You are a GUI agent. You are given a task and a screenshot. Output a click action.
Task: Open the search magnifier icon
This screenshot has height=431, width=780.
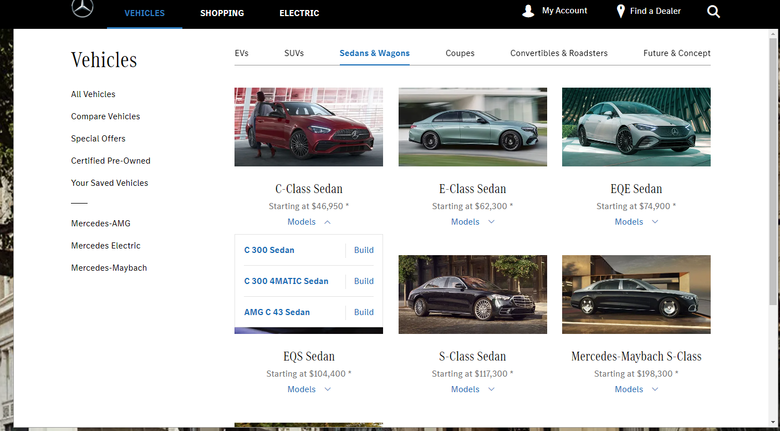(x=713, y=11)
